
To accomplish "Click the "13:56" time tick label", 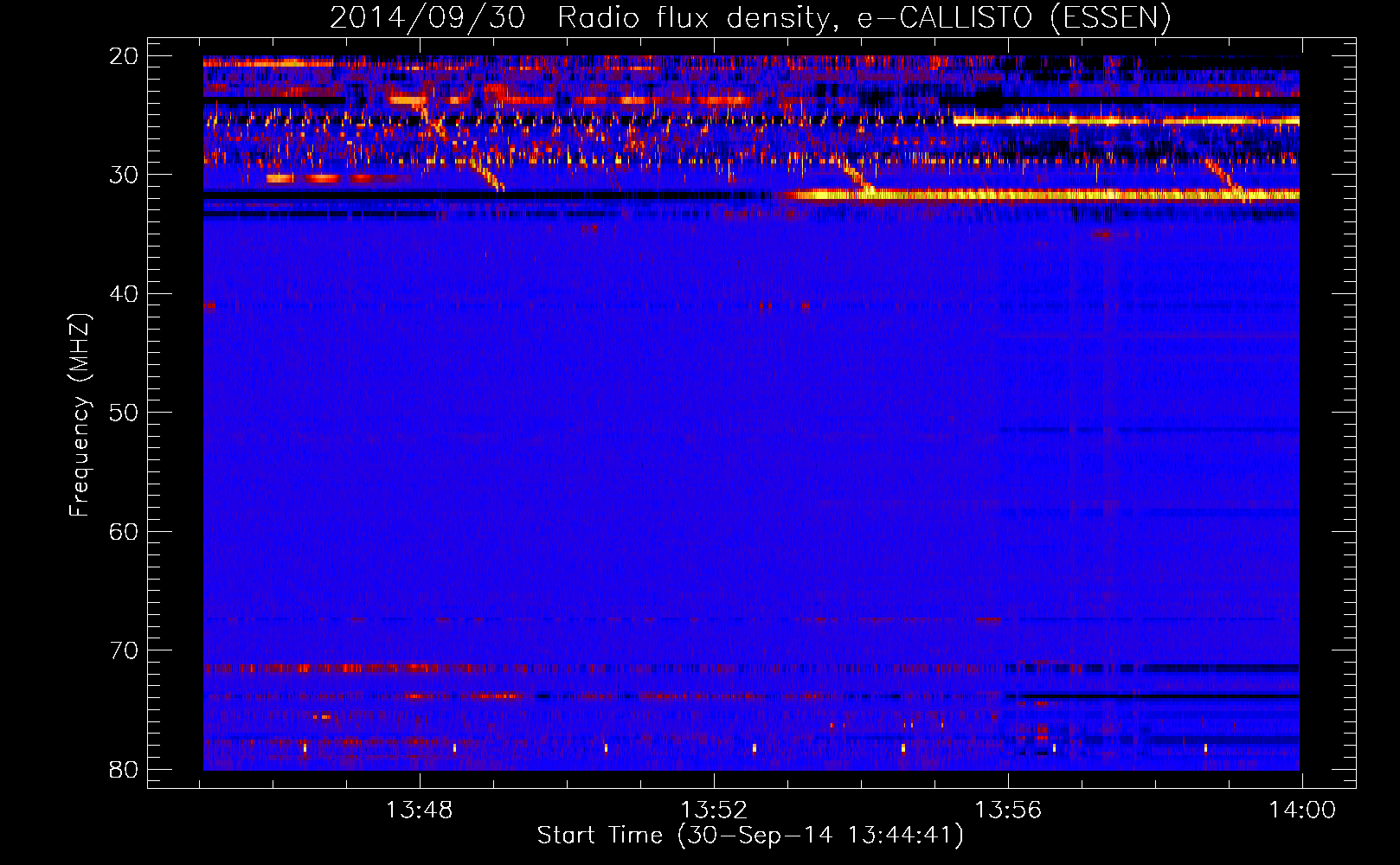I will [1008, 811].
